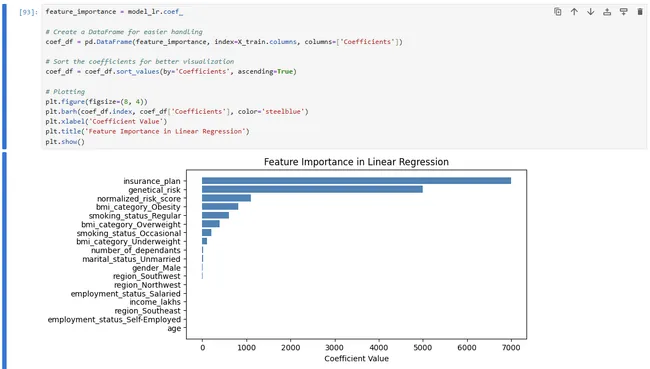Viewport: 650px width, 369px height.
Task: Select the cell prompt [93]
Action: coord(28,12)
